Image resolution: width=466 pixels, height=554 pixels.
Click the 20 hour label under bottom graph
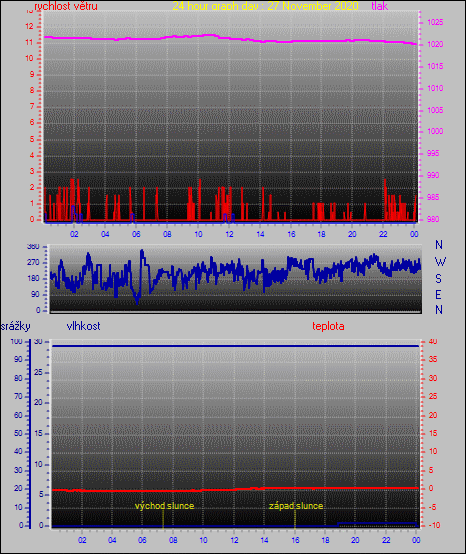(x=355, y=540)
